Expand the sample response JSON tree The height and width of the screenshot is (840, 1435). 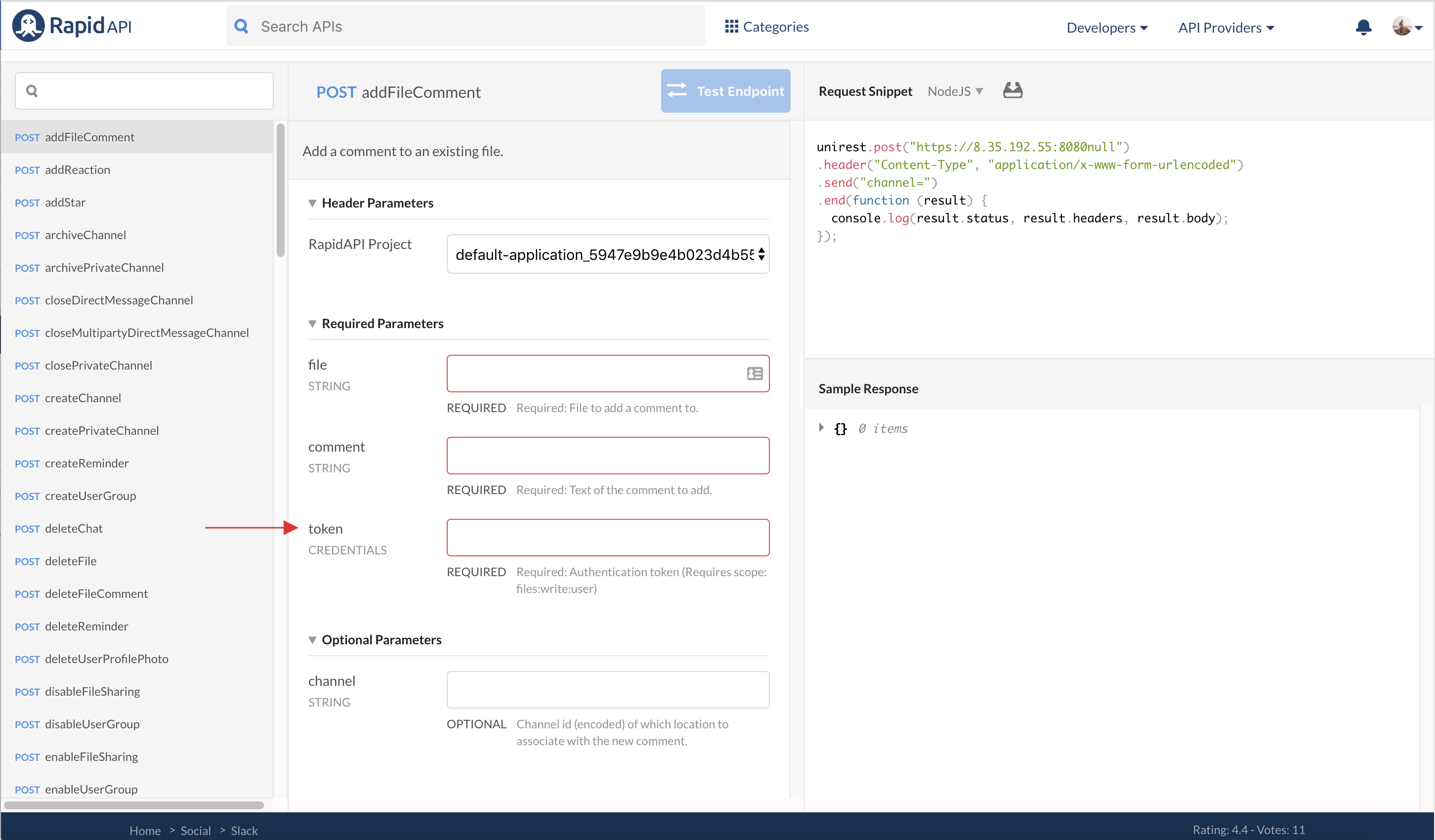821,428
